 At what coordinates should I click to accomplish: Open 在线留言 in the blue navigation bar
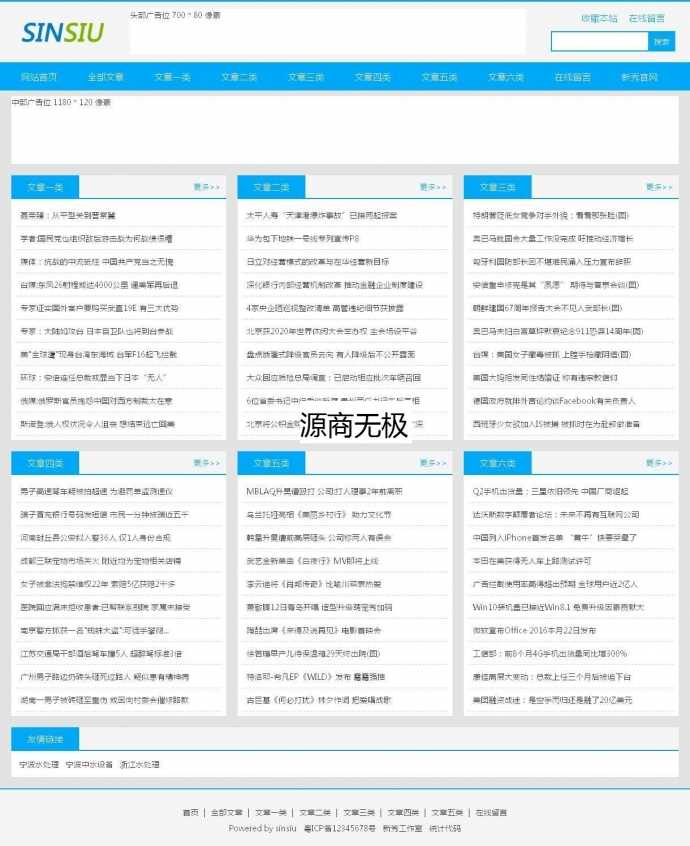(x=573, y=77)
